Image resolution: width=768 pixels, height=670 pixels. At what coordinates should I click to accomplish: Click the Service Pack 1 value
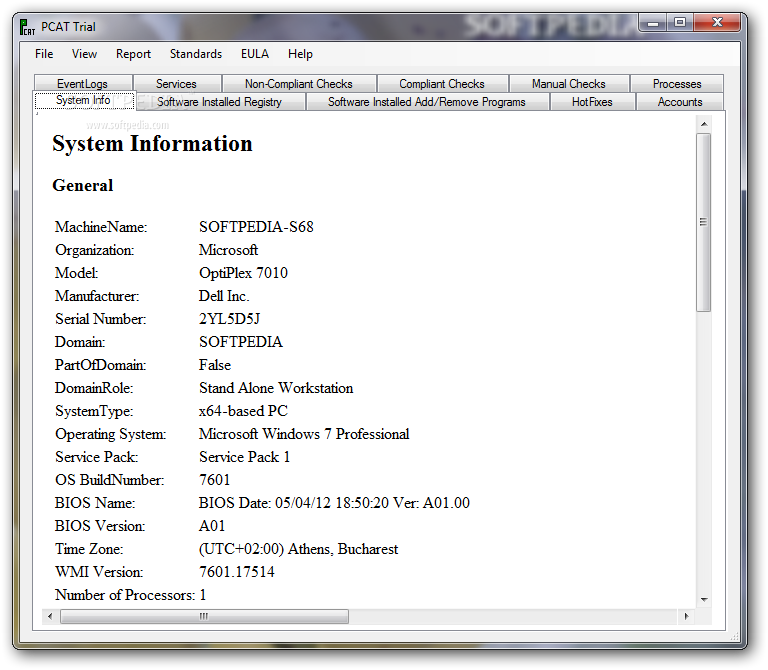point(244,457)
